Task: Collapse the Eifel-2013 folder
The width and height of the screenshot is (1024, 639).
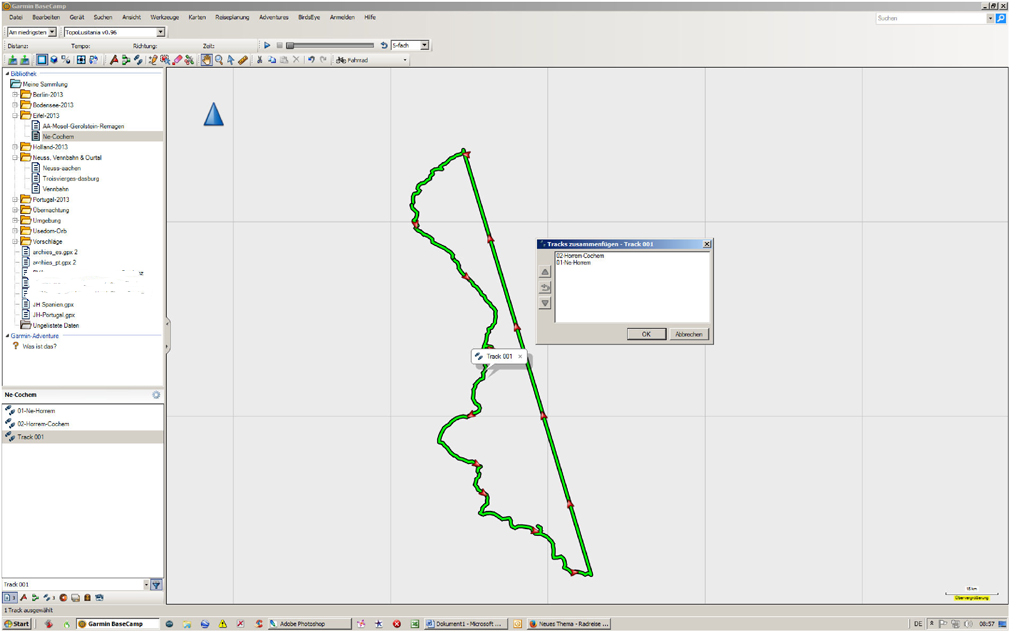Action: tap(15, 116)
